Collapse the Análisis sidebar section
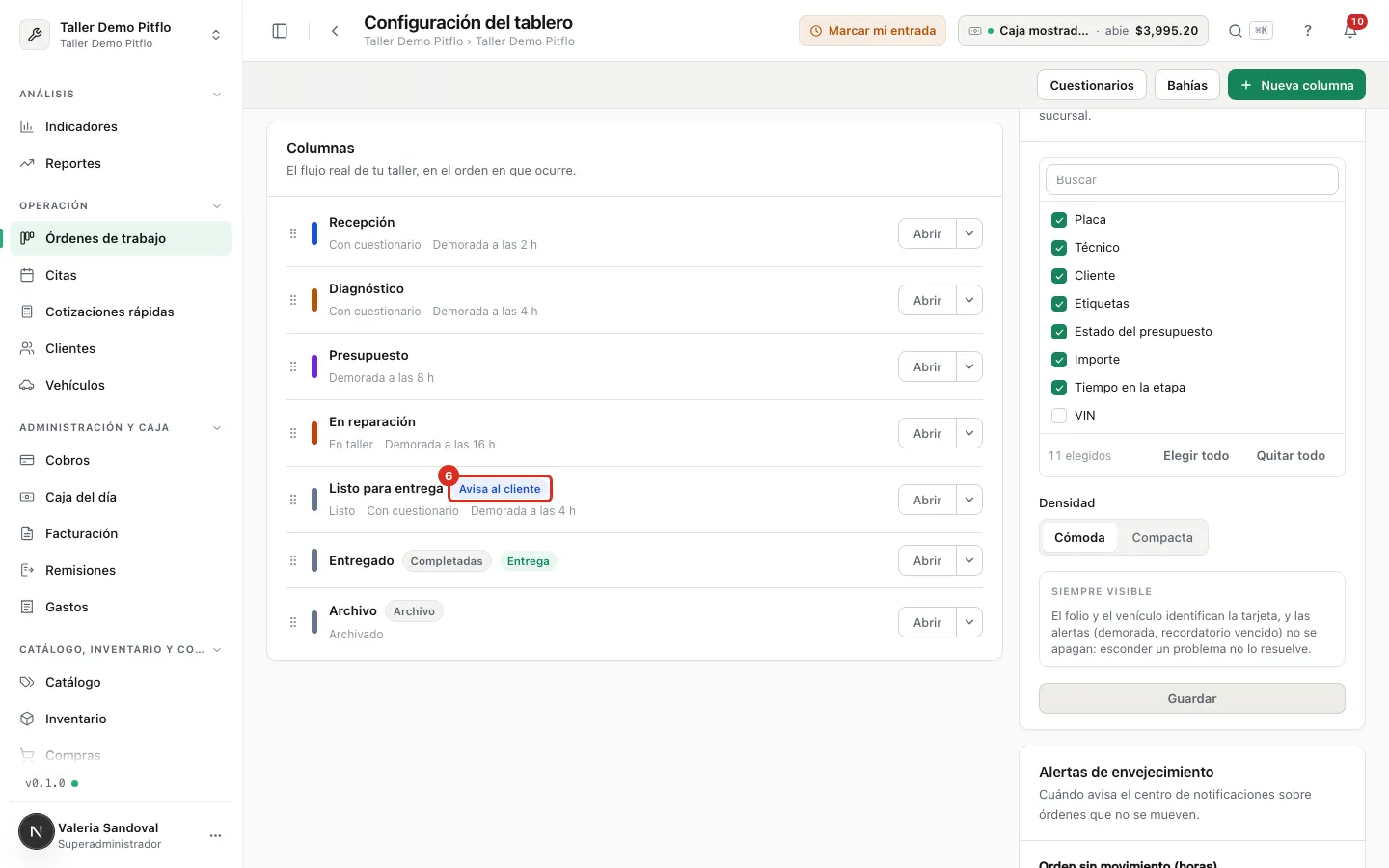Image resolution: width=1389 pixels, height=868 pixels. click(x=217, y=94)
